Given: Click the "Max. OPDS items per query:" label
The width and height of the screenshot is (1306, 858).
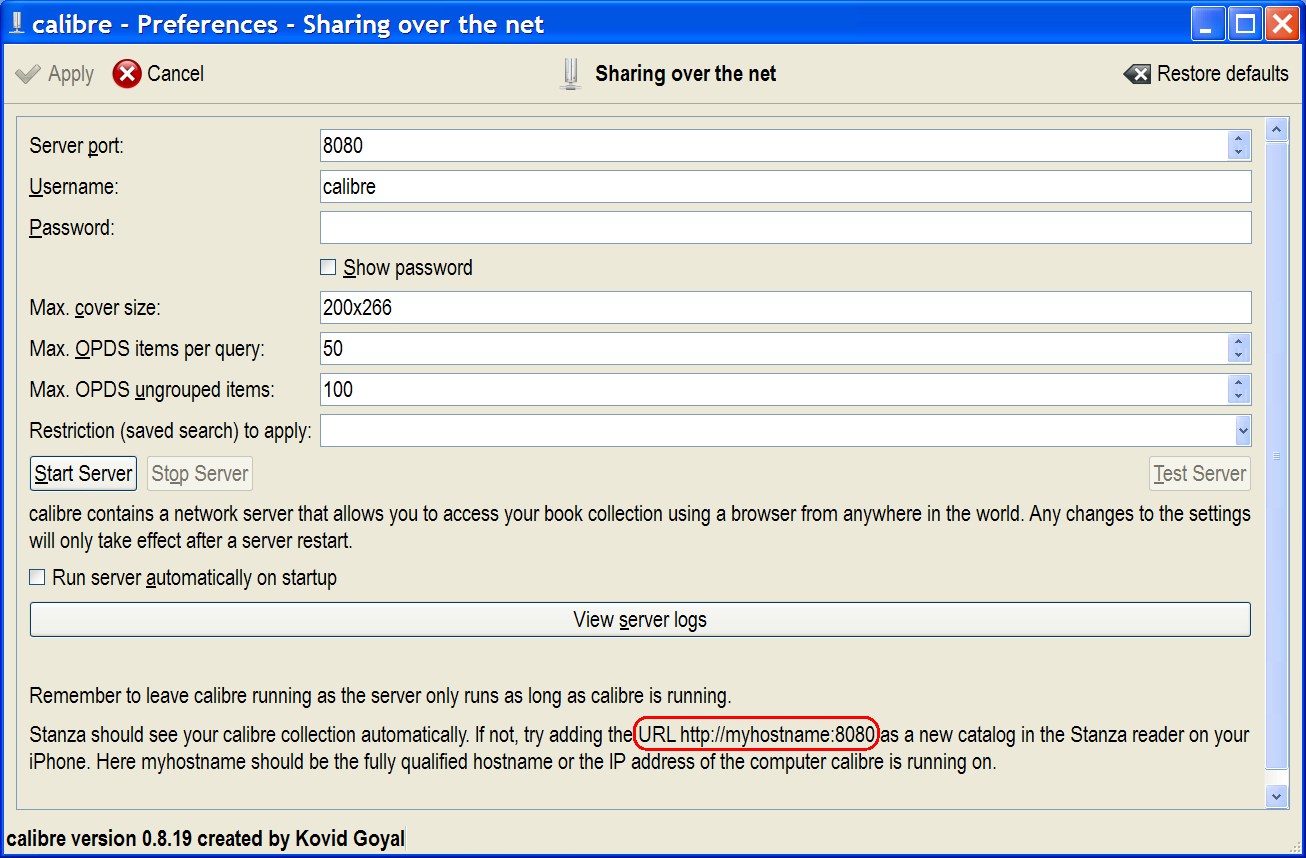Looking at the screenshot, I should pyautogui.click(x=147, y=349).
